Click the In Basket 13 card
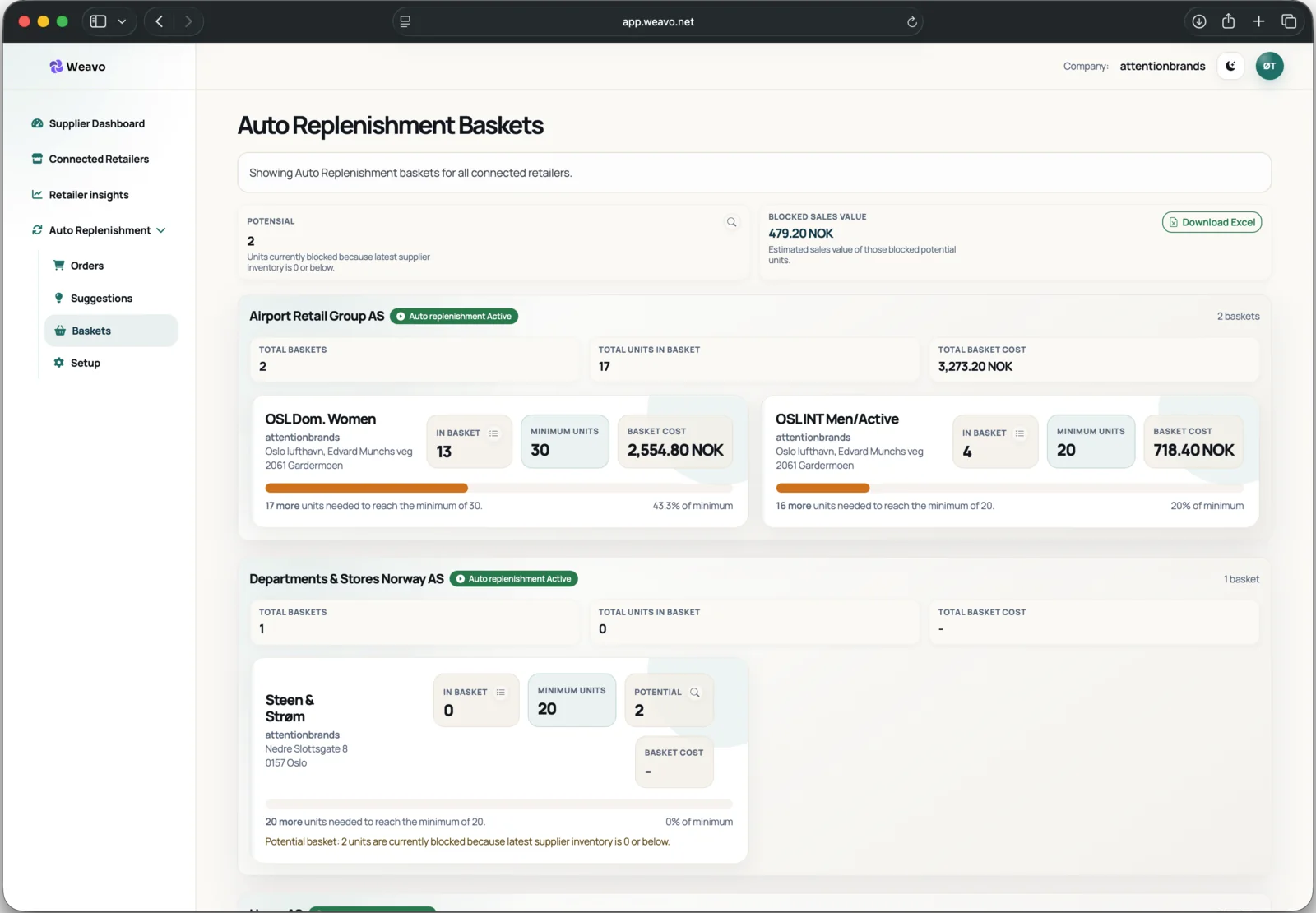This screenshot has height=913, width=1316. [x=469, y=442]
